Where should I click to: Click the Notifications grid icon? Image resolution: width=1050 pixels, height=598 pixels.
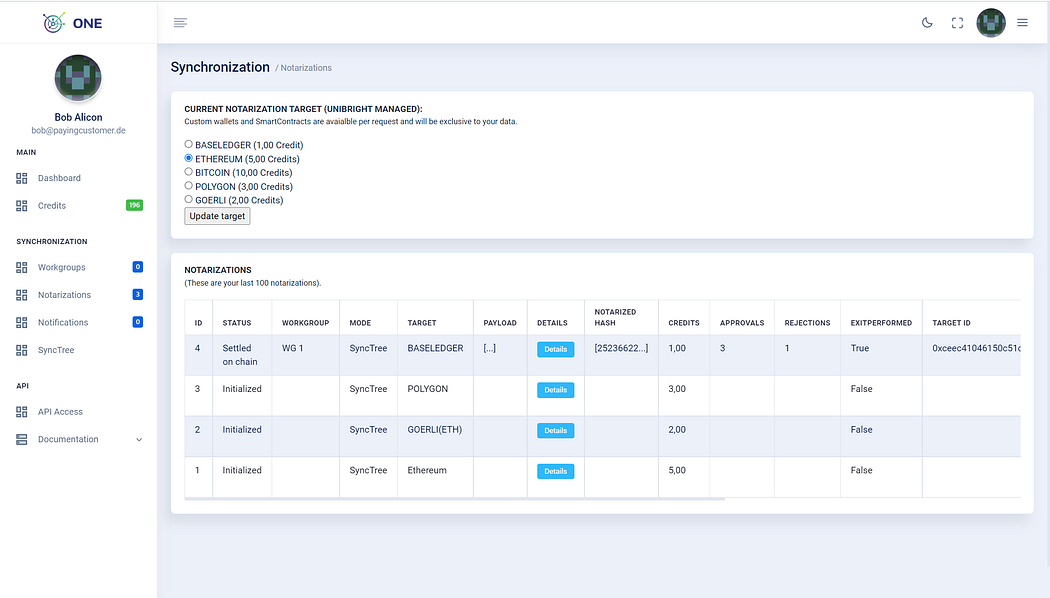pos(21,322)
